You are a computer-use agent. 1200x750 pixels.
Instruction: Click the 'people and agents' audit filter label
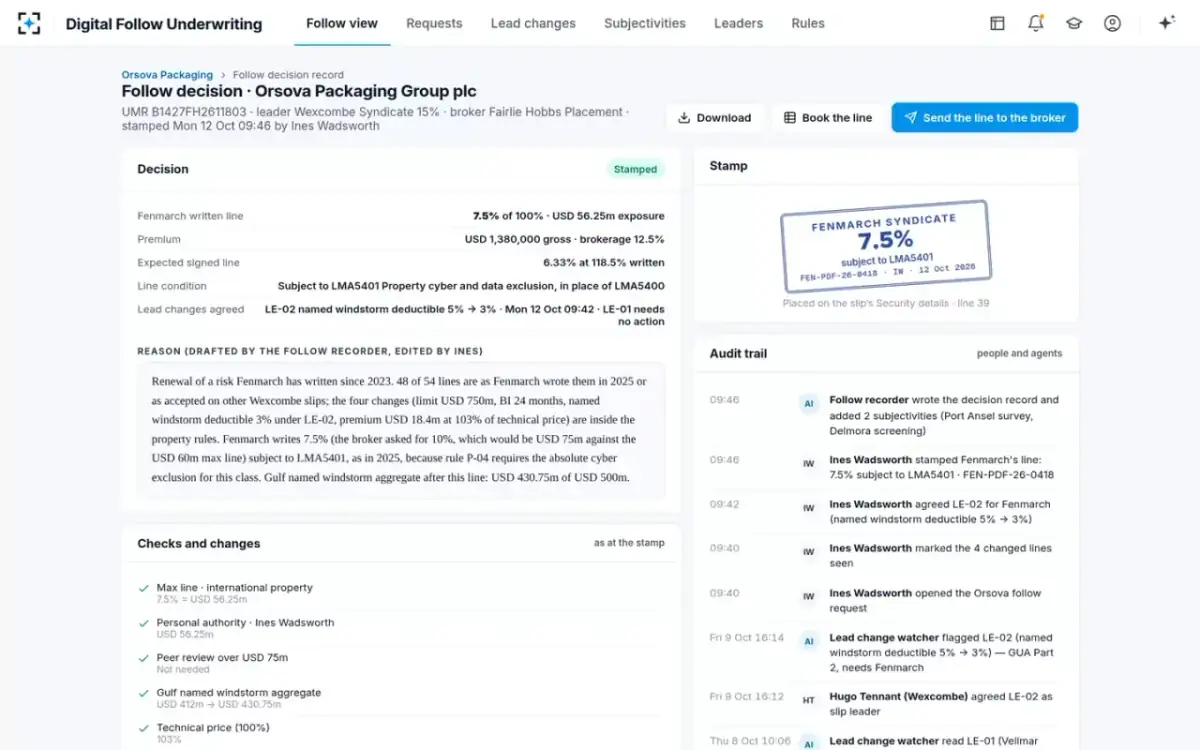(1019, 353)
